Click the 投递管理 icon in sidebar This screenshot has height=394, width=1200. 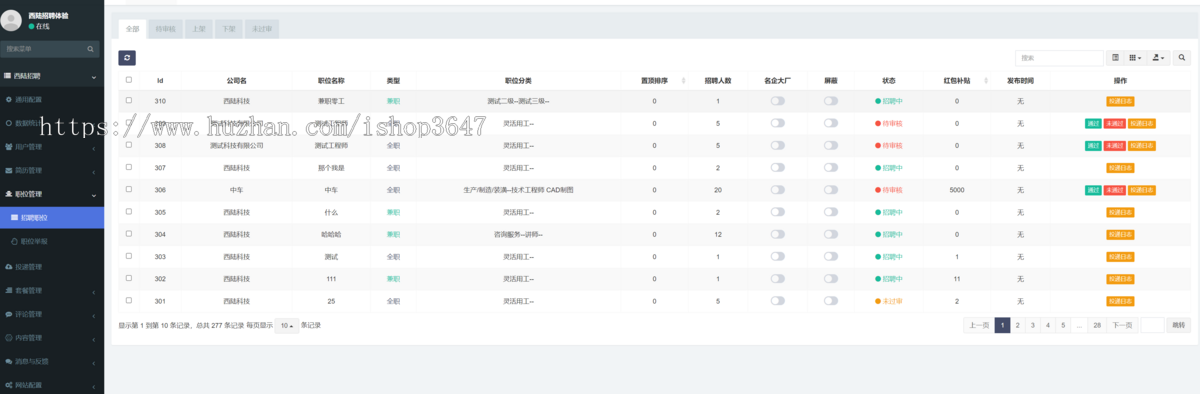(x=9, y=267)
